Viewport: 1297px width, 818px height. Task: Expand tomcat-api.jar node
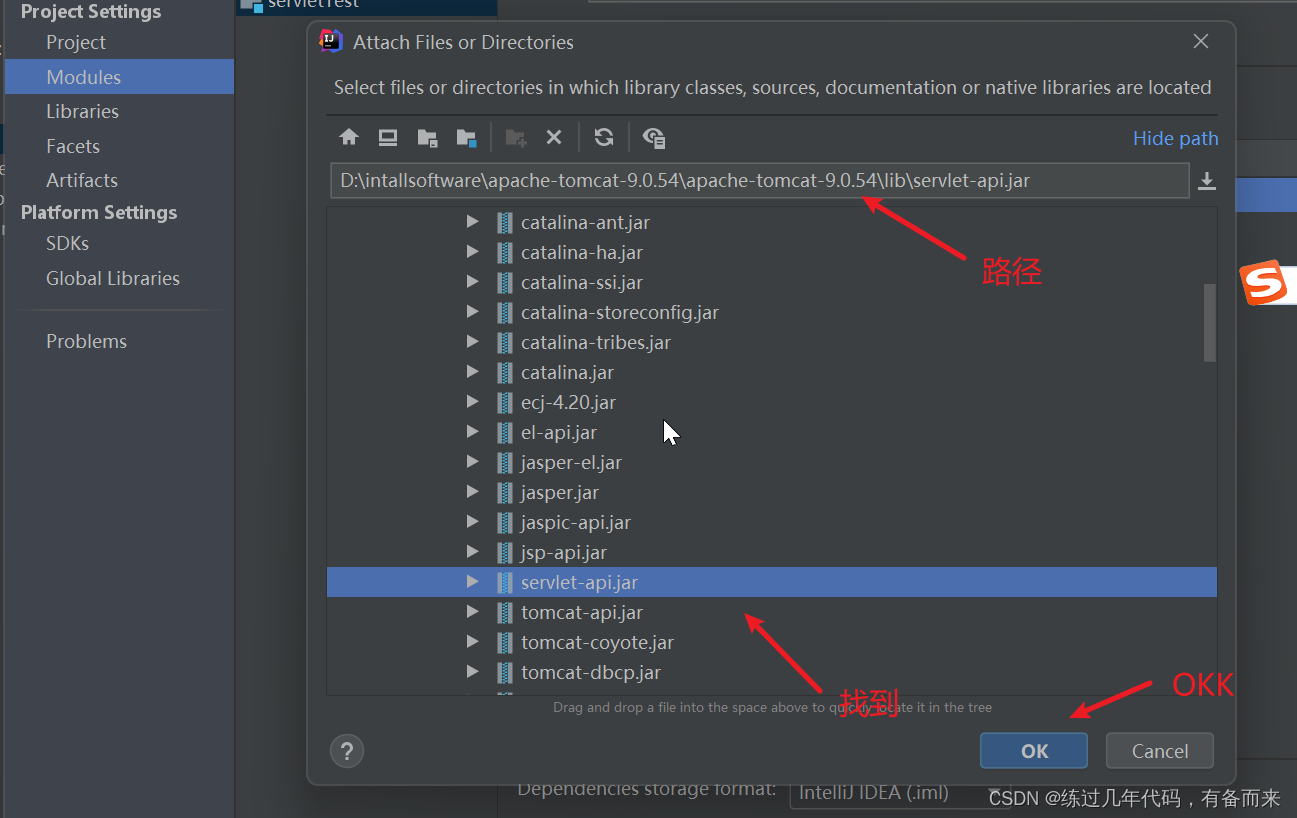(473, 612)
